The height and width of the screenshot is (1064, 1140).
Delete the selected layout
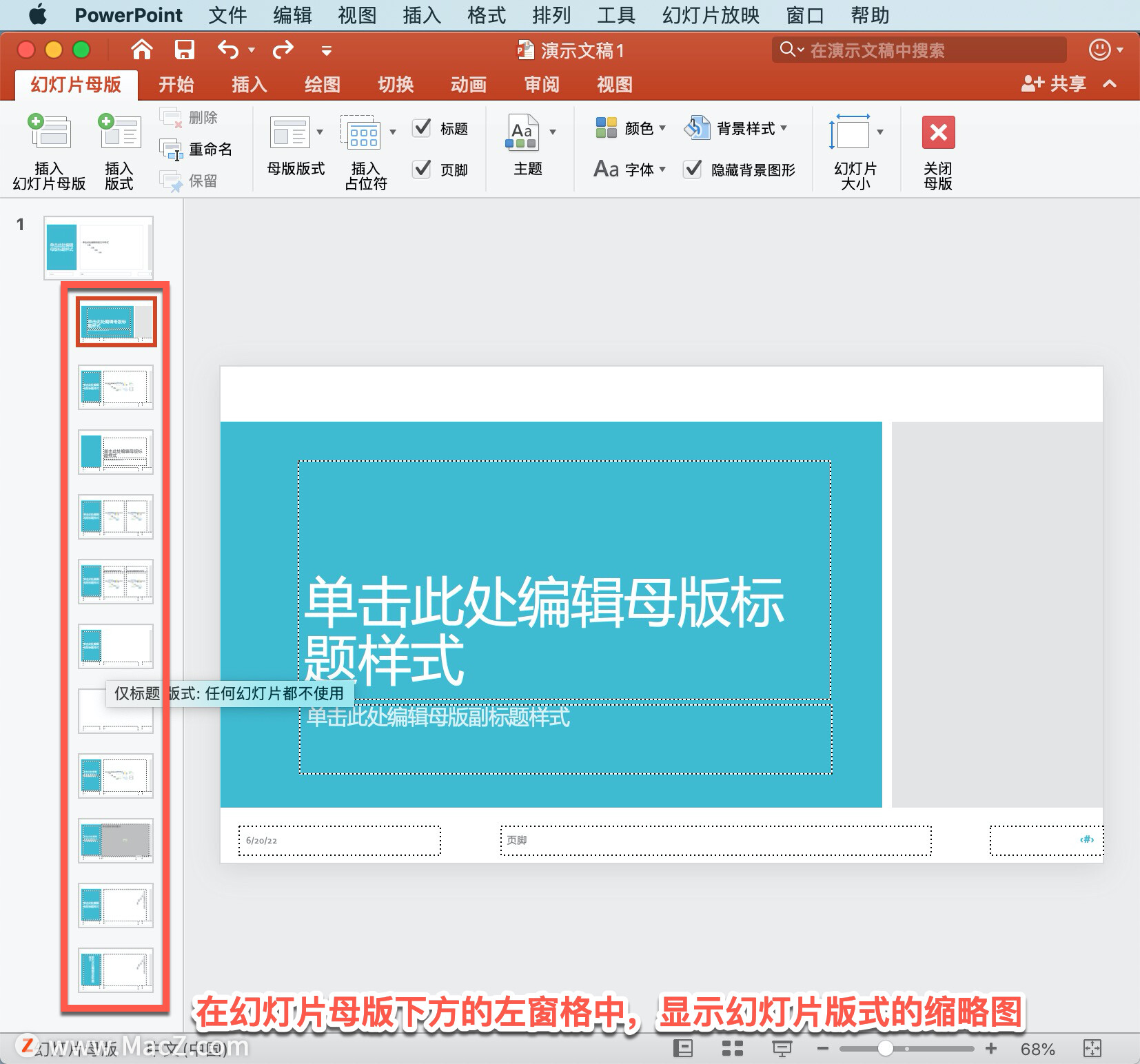(189, 117)
